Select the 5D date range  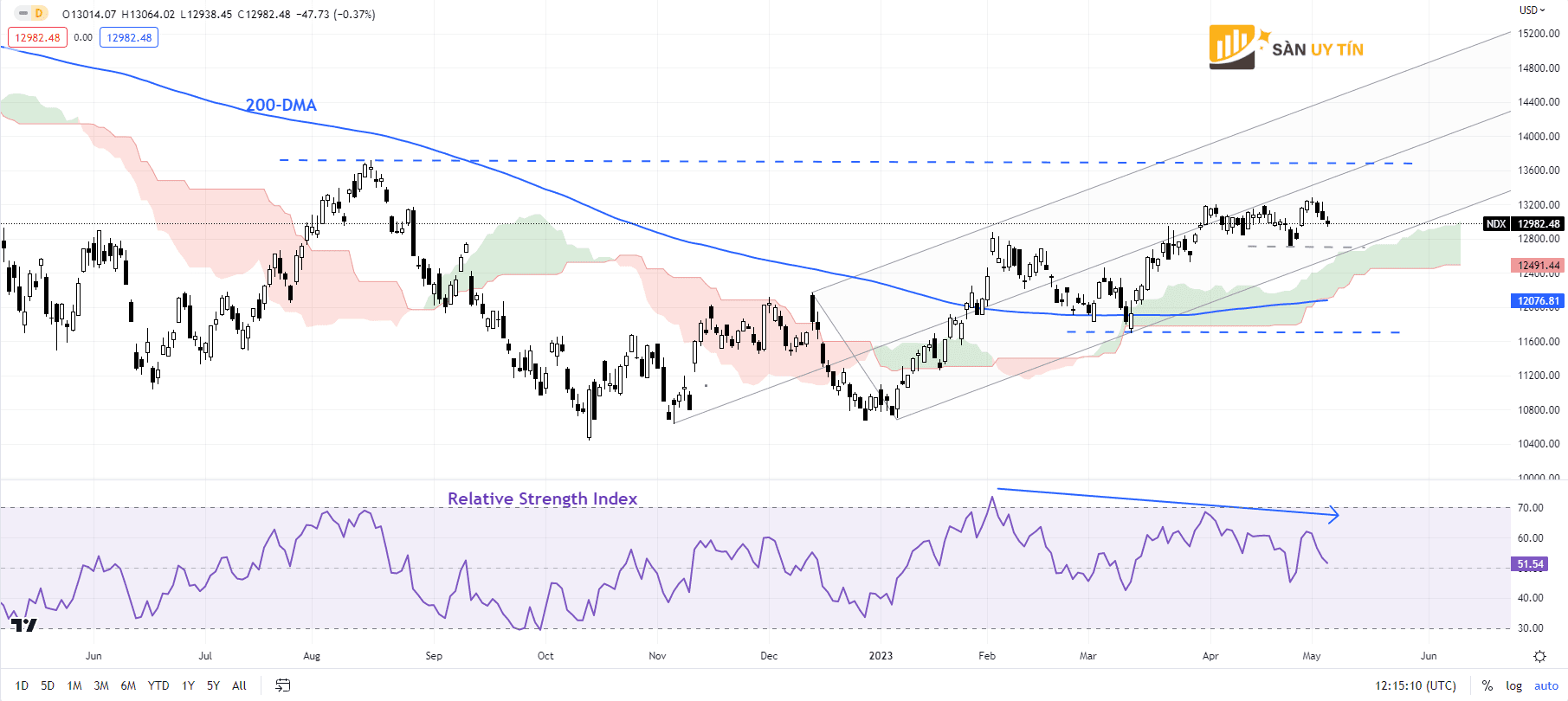48,685
